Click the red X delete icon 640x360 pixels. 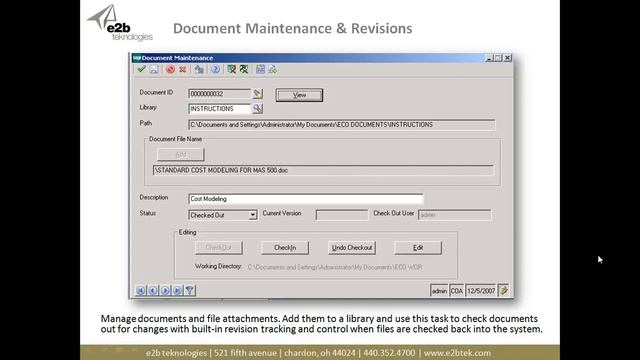(182, 69)
